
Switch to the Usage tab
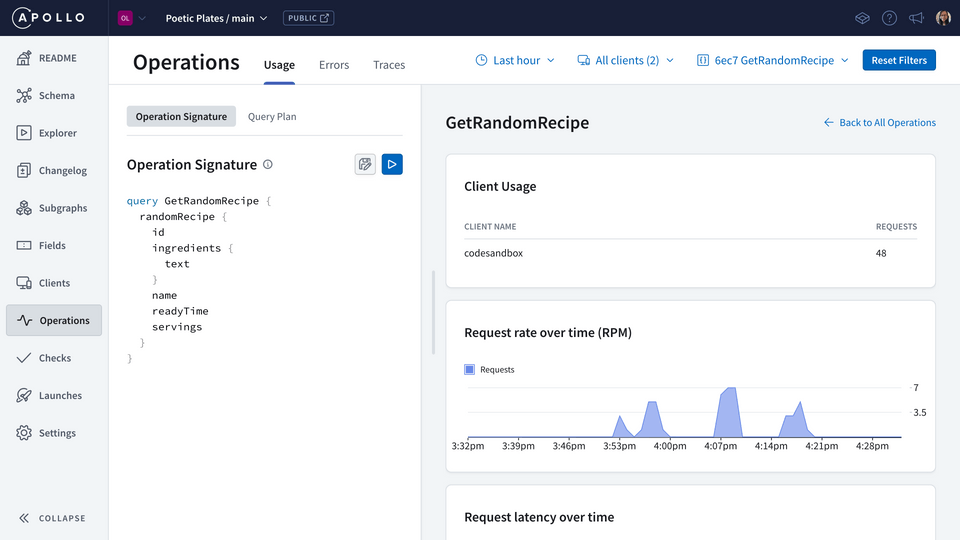coord(279,65)
